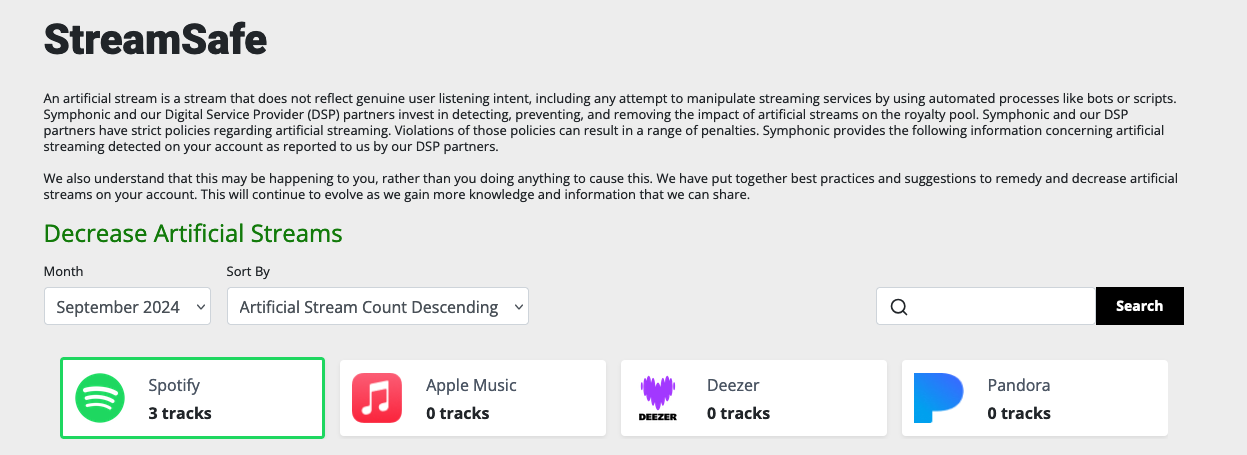The width and height of the screenshot is (1247, 455).
Task: Open the Month dropdown showing September 2024
Action: click(127, 307)
